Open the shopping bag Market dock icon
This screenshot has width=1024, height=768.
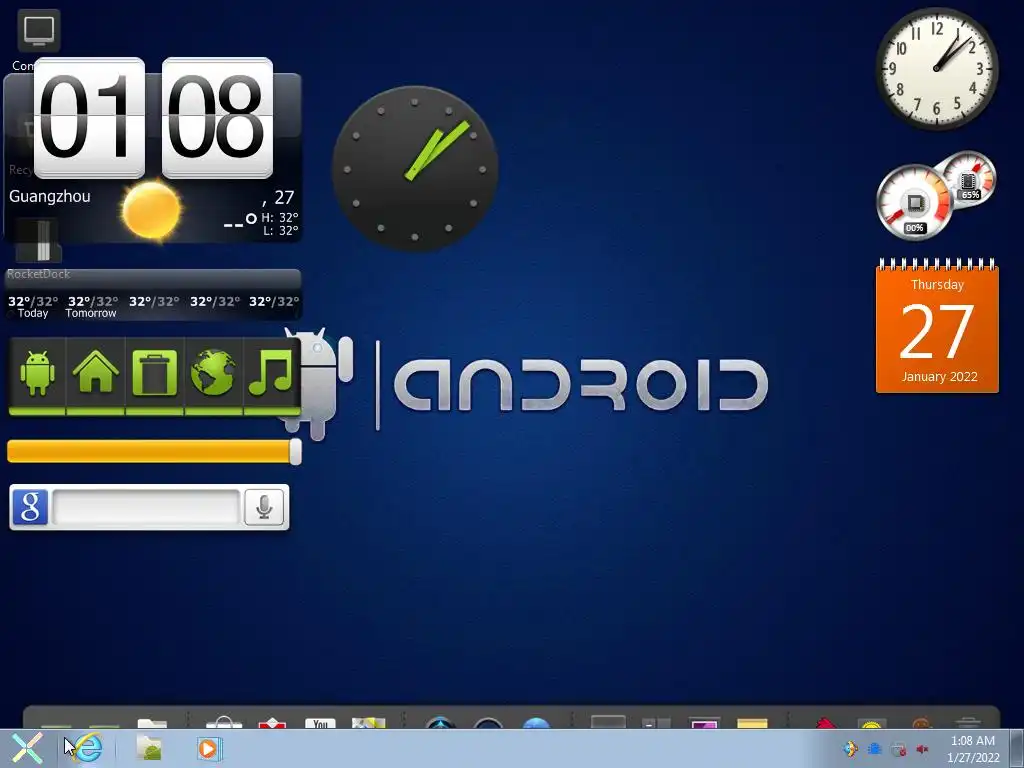pyautogui.click(x=223, y=722)
